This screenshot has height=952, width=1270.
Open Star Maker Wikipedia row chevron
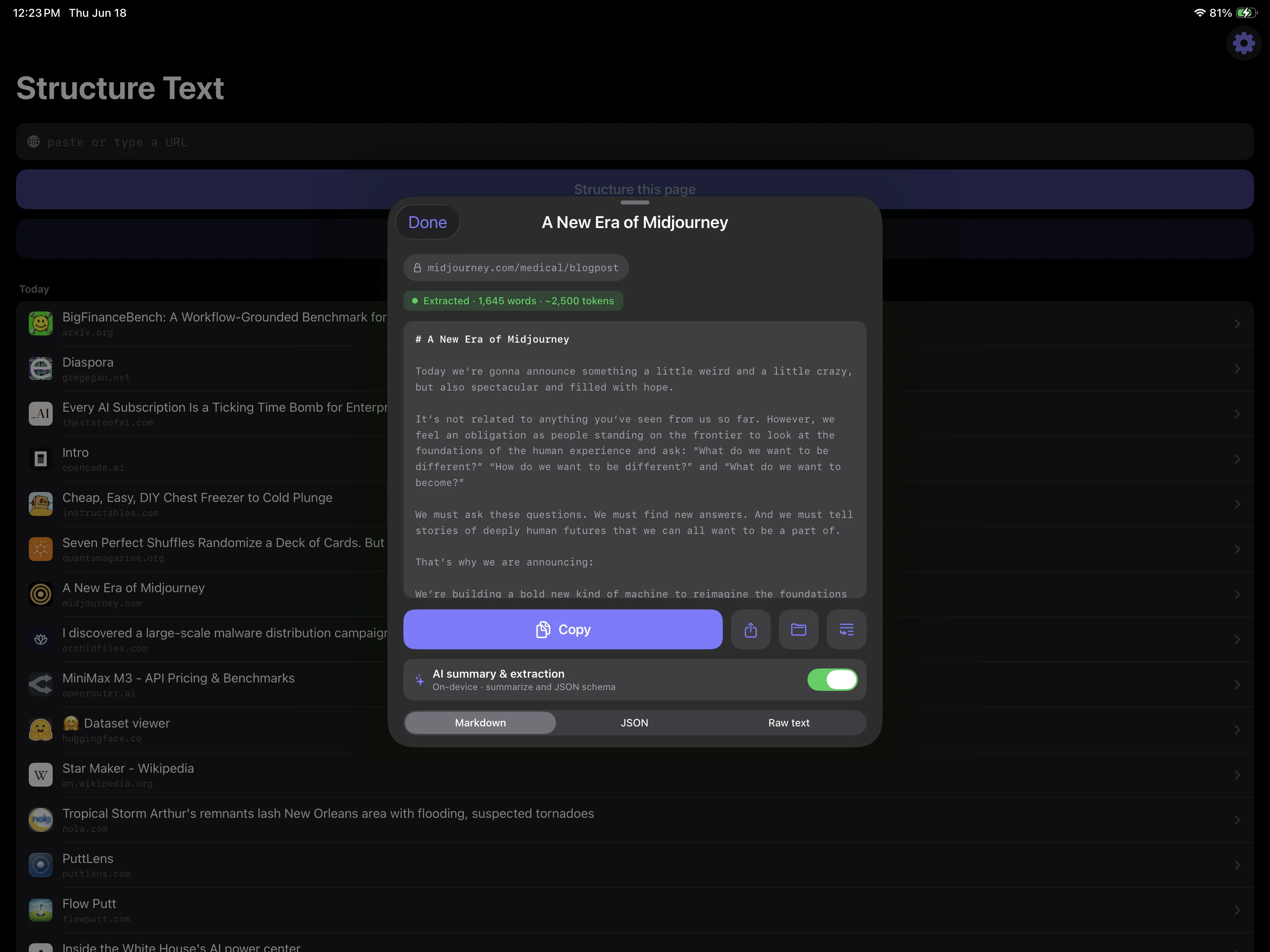pyautogui.click(x=1237, y=775)
